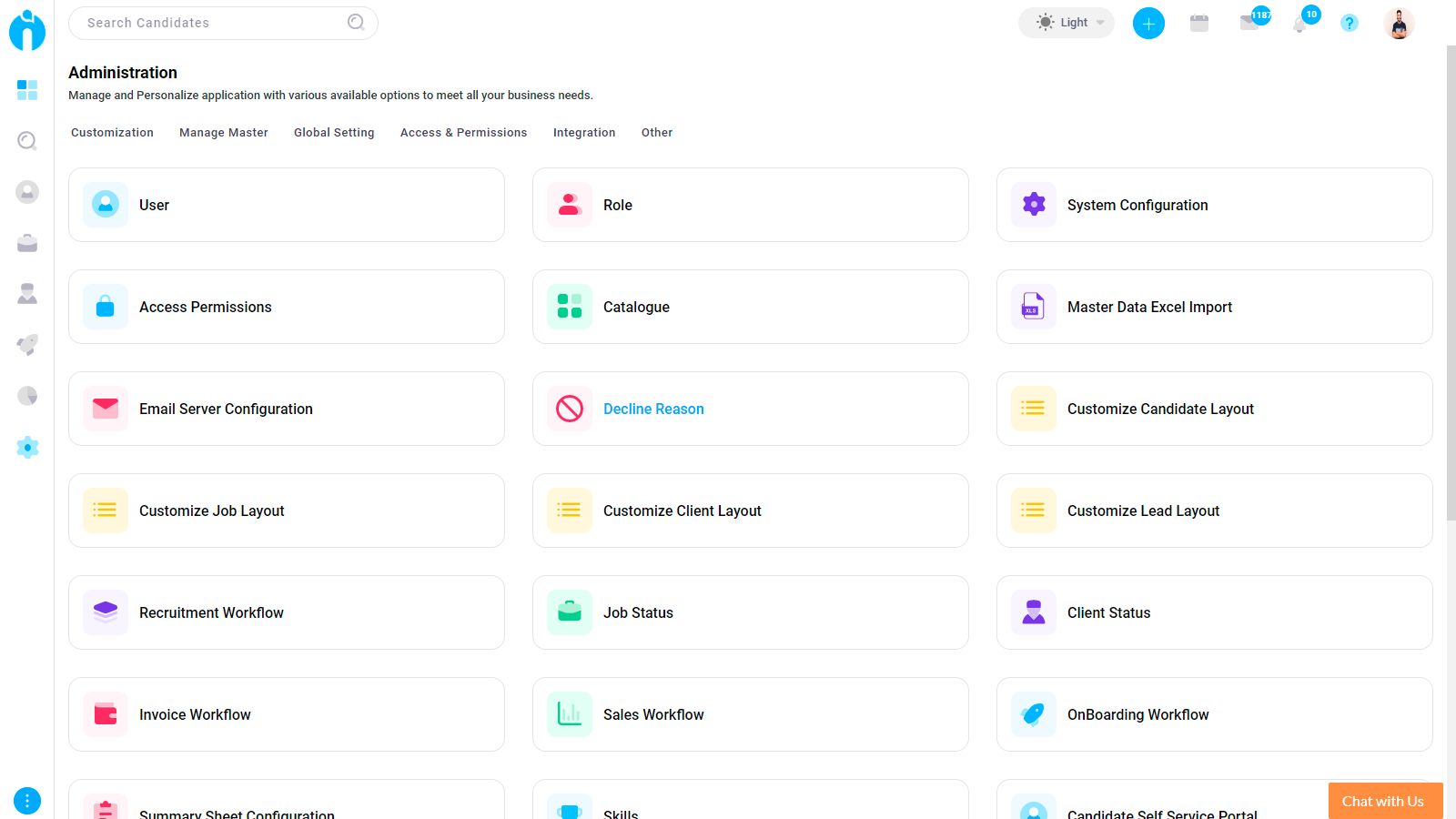The image size is (1456, 819).
Task: Open the Decline Reason link
Action: [x=653, y=409]
